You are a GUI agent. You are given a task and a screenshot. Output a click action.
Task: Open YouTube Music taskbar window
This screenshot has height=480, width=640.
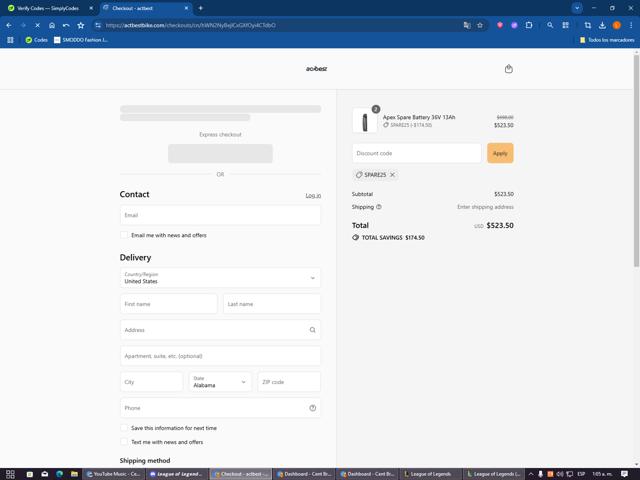[x=113, y=474]
